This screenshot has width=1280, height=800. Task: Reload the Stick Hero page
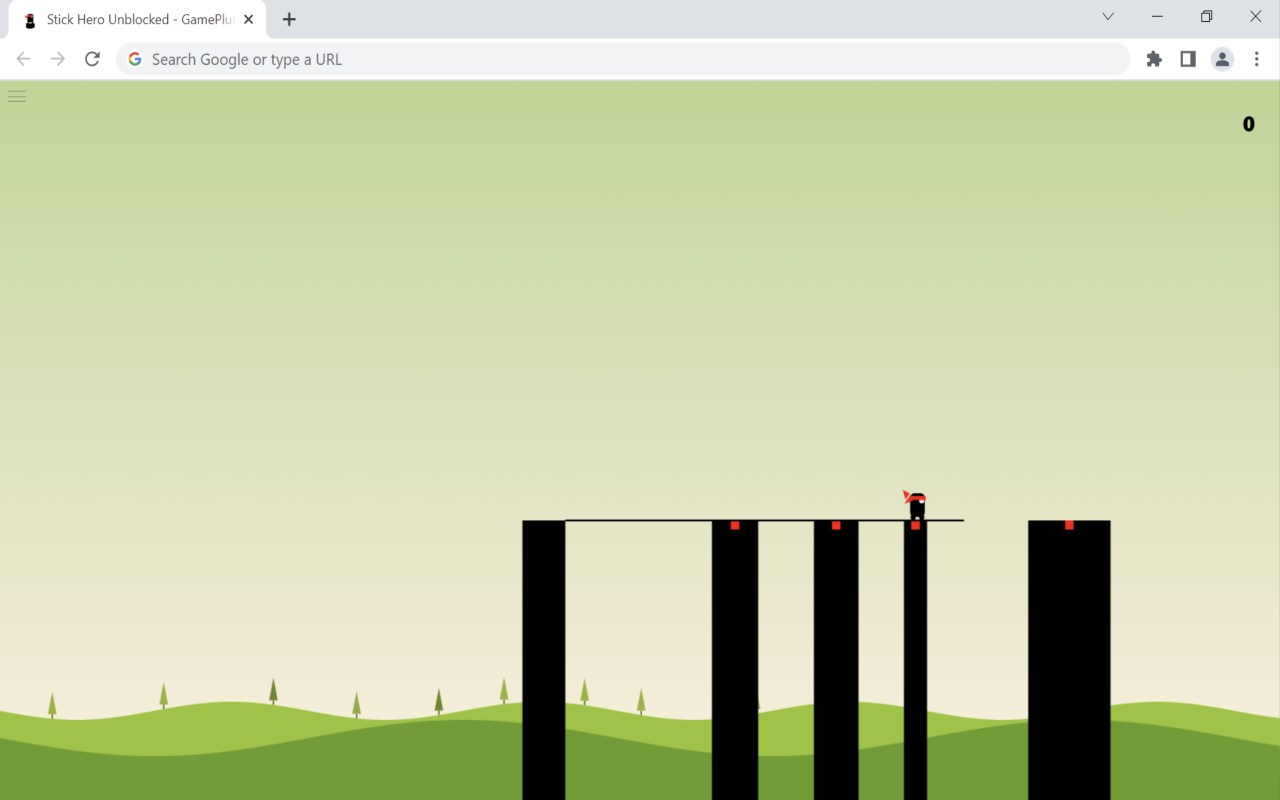click(92, 59)
